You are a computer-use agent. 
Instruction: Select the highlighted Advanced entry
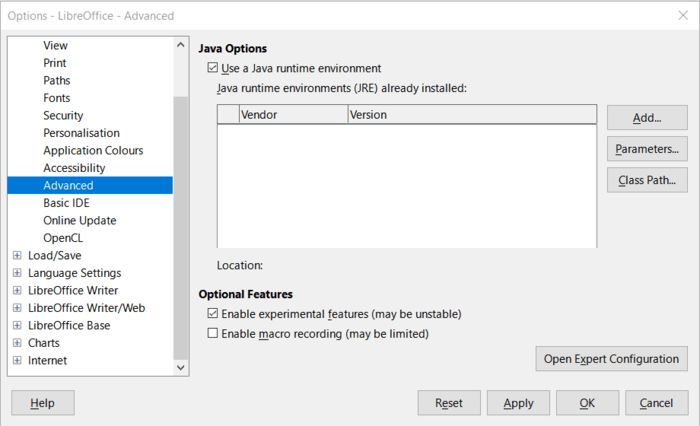coord(90,185)
